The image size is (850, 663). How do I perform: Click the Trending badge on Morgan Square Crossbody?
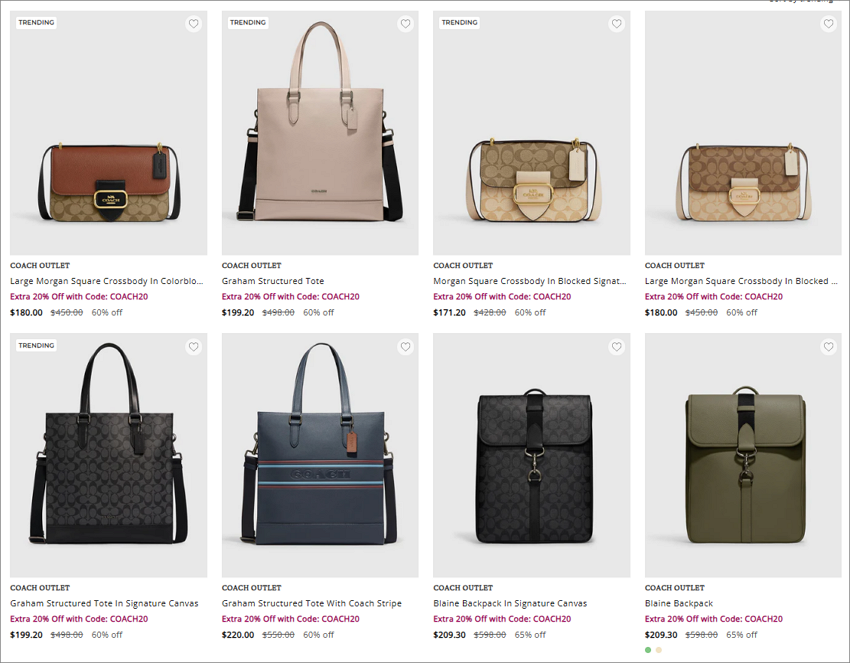click(x=459, y=22)
